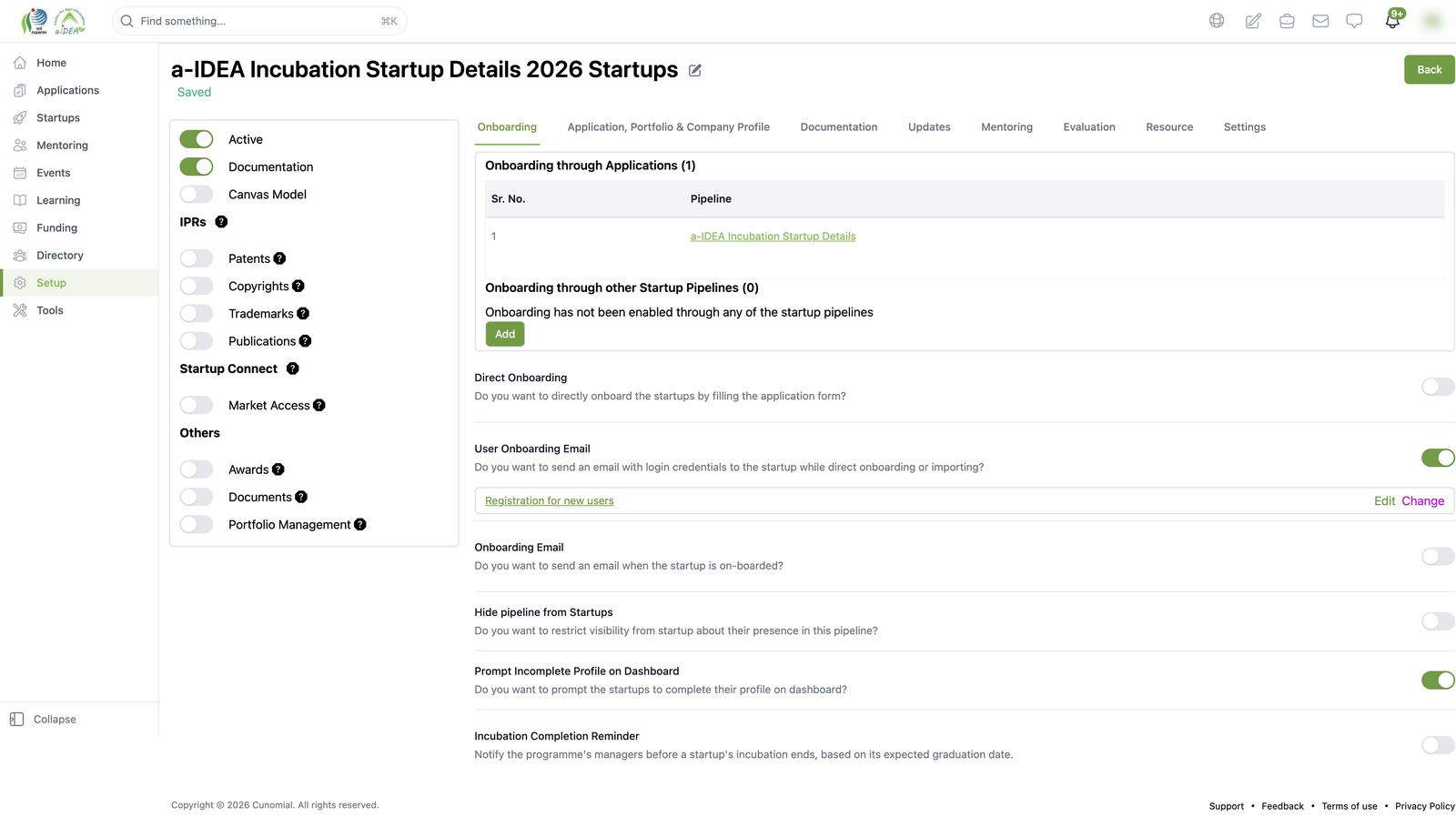1456x817 pixels.
Task: Click the help icon next to Market Access
Action: click(318, 405)
